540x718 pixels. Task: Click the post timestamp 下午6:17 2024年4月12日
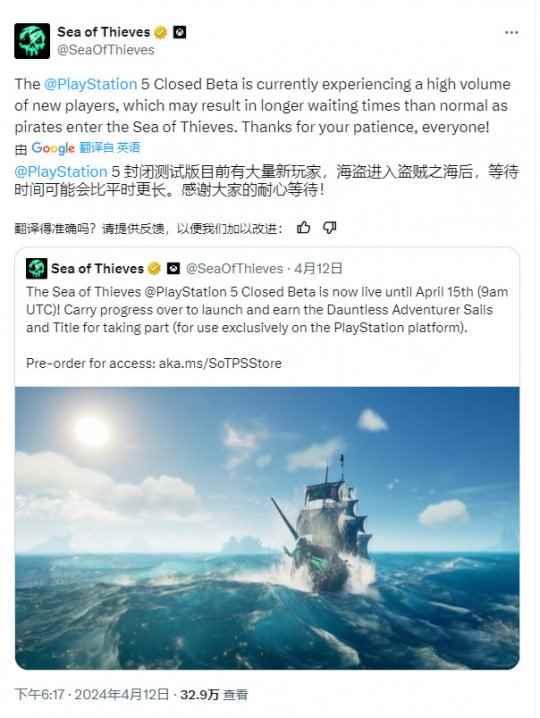coord(92,694)
